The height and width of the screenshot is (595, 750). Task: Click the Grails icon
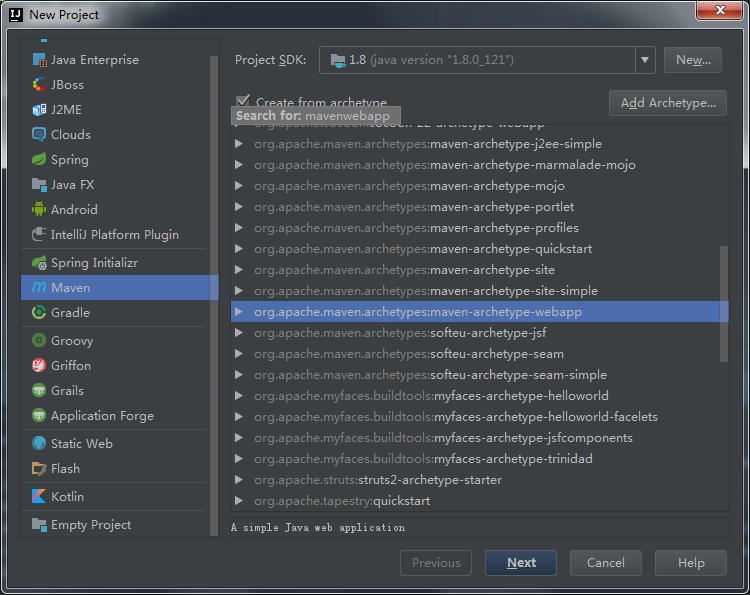click(39, 390)
